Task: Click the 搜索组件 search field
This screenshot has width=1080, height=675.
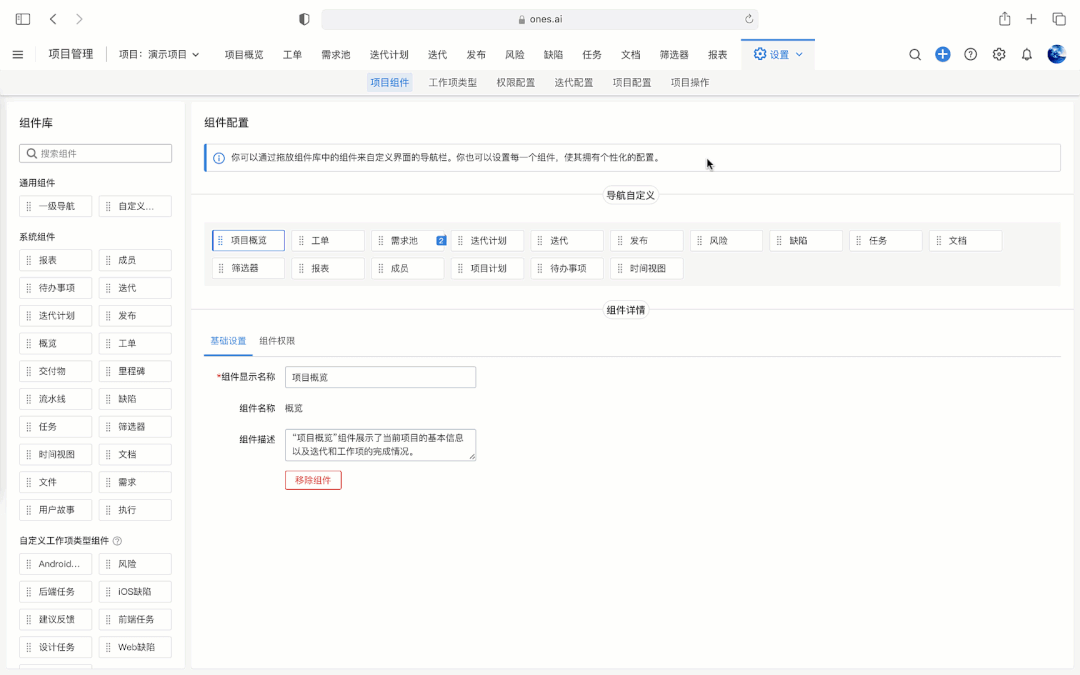Action: (96, 154)
